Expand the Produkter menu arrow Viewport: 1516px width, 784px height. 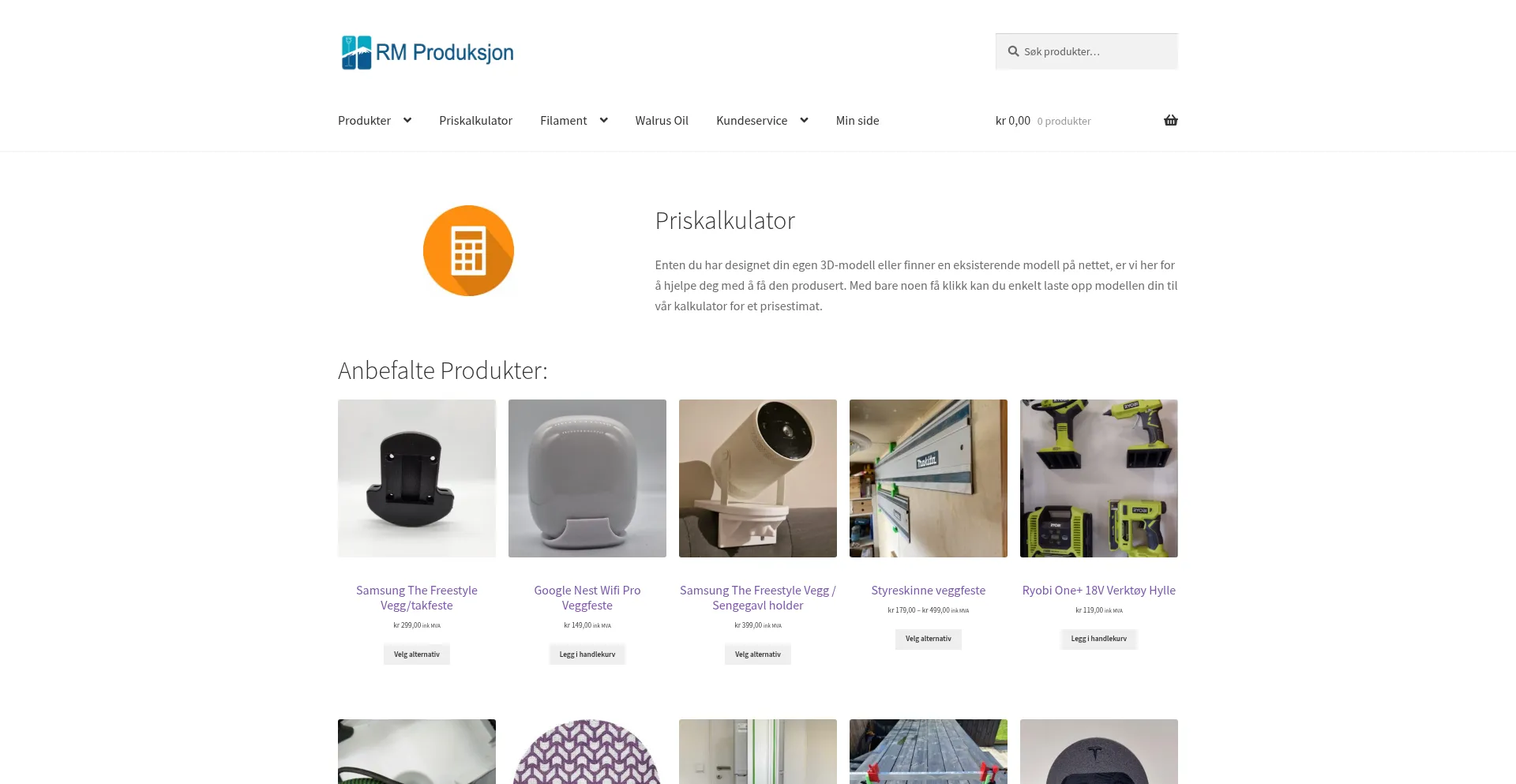tap(407, 121)
